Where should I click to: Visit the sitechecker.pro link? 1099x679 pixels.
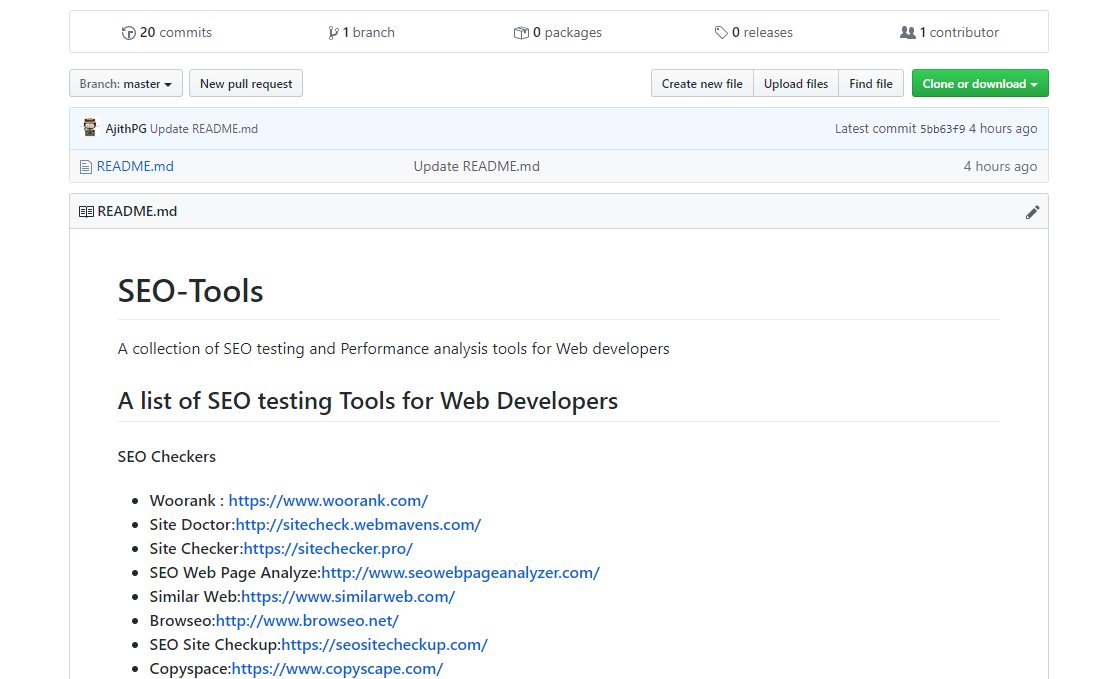pos(328,549)
